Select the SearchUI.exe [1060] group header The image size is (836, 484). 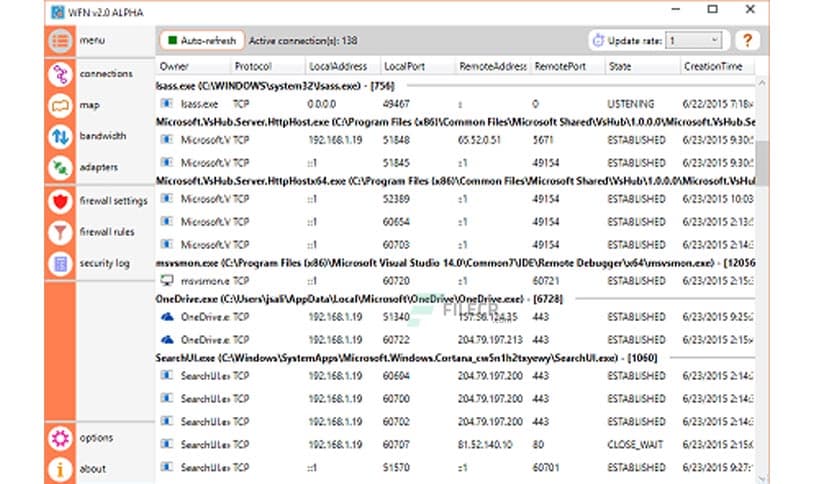[455, 358]
